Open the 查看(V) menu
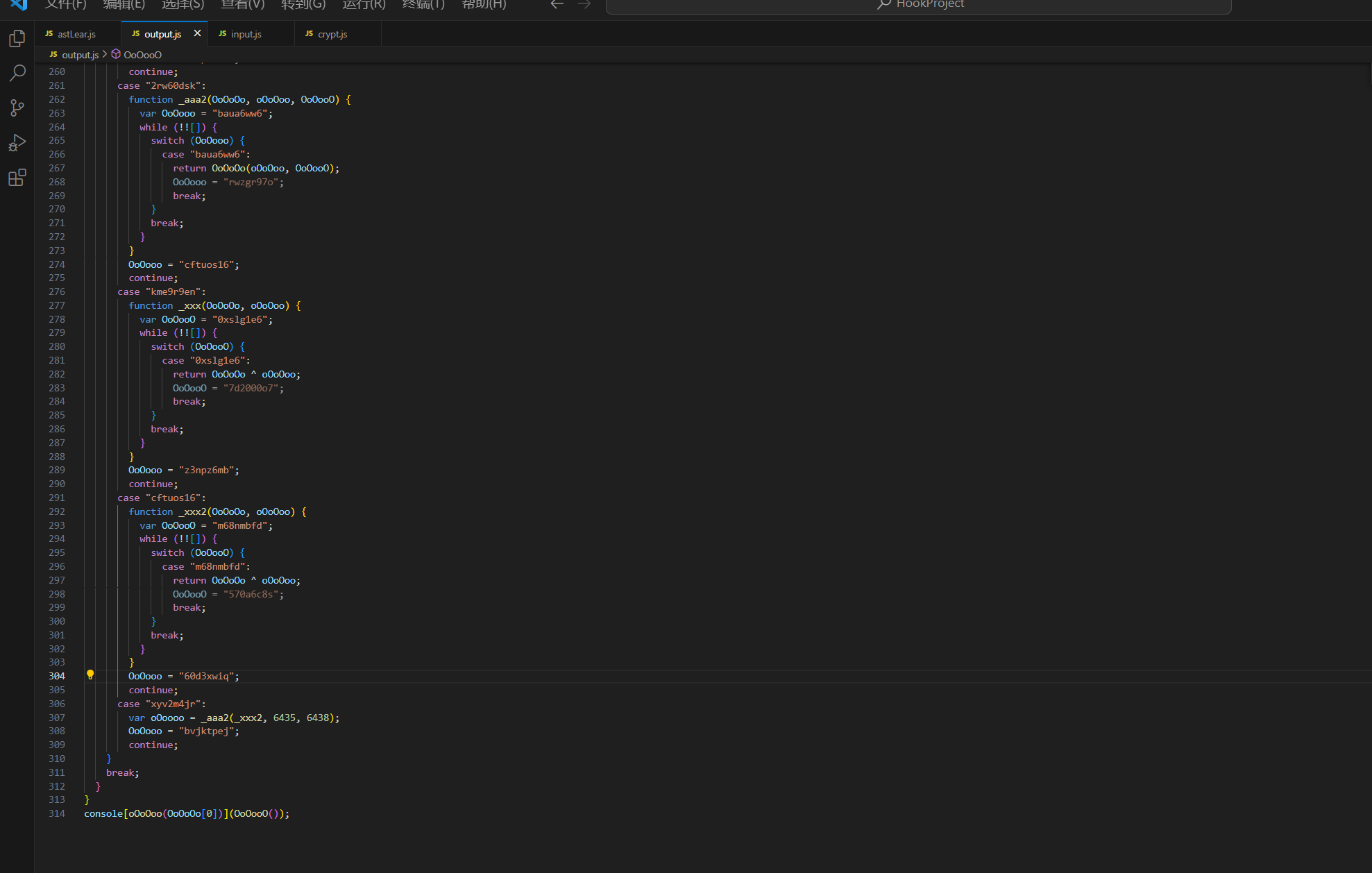1372x873 pixels. (x=242, y=5)
